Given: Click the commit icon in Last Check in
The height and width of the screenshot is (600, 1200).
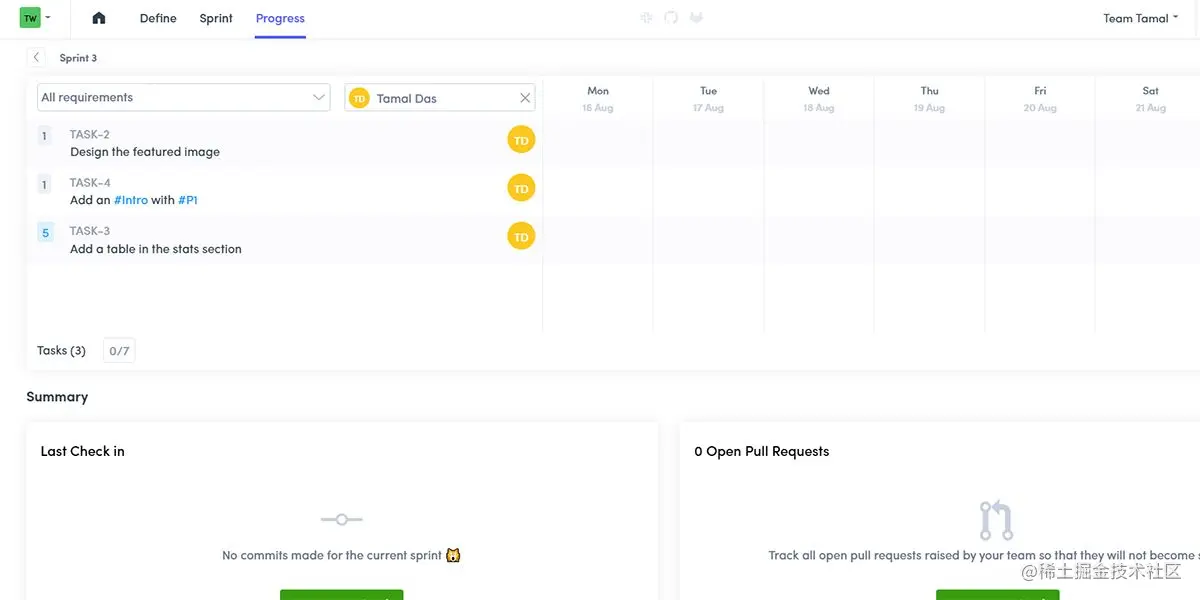Looking at the screenshot, I should 342,520.
